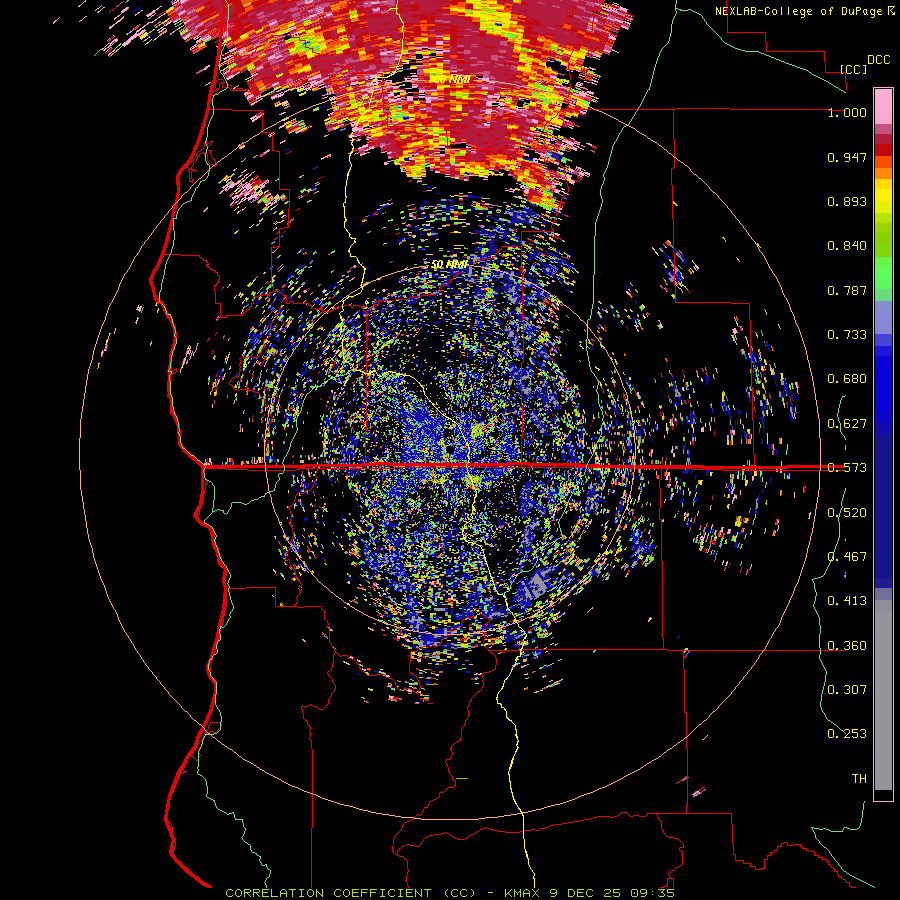
Task: Click the TH threshold label
Action: [x=859, y=779]
